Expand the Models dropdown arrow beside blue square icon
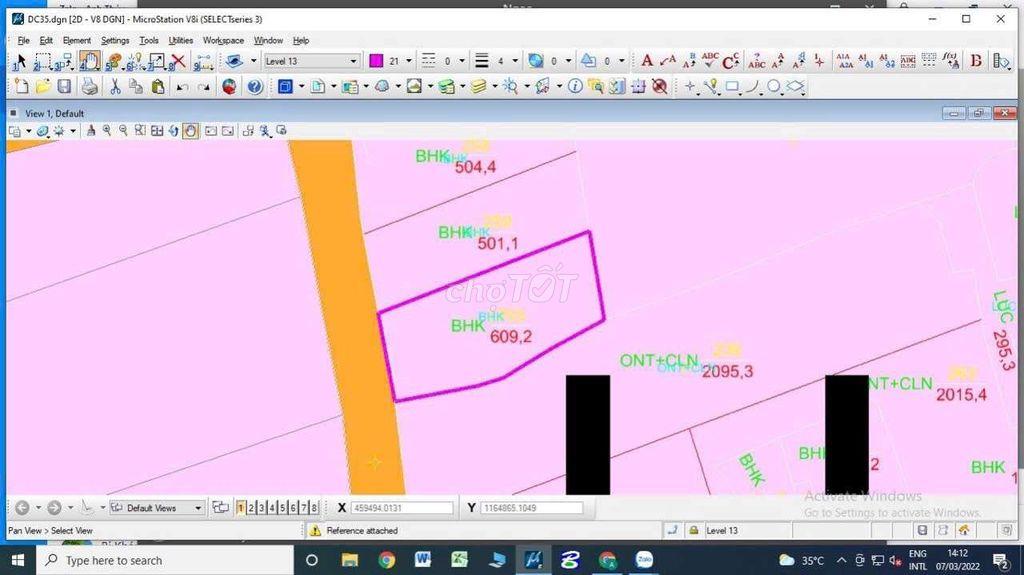This screenshot has width=1024, height=575. pos(301,86)
